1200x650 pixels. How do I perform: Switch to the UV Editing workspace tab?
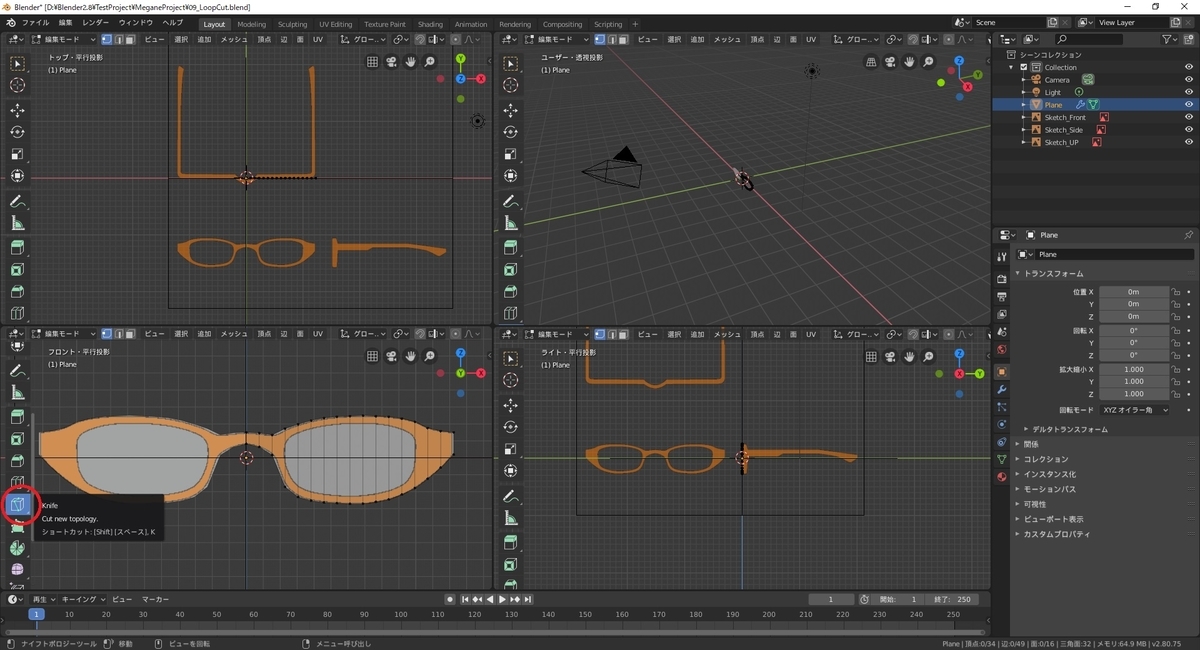pyautogui.click(x=335, y=24)
